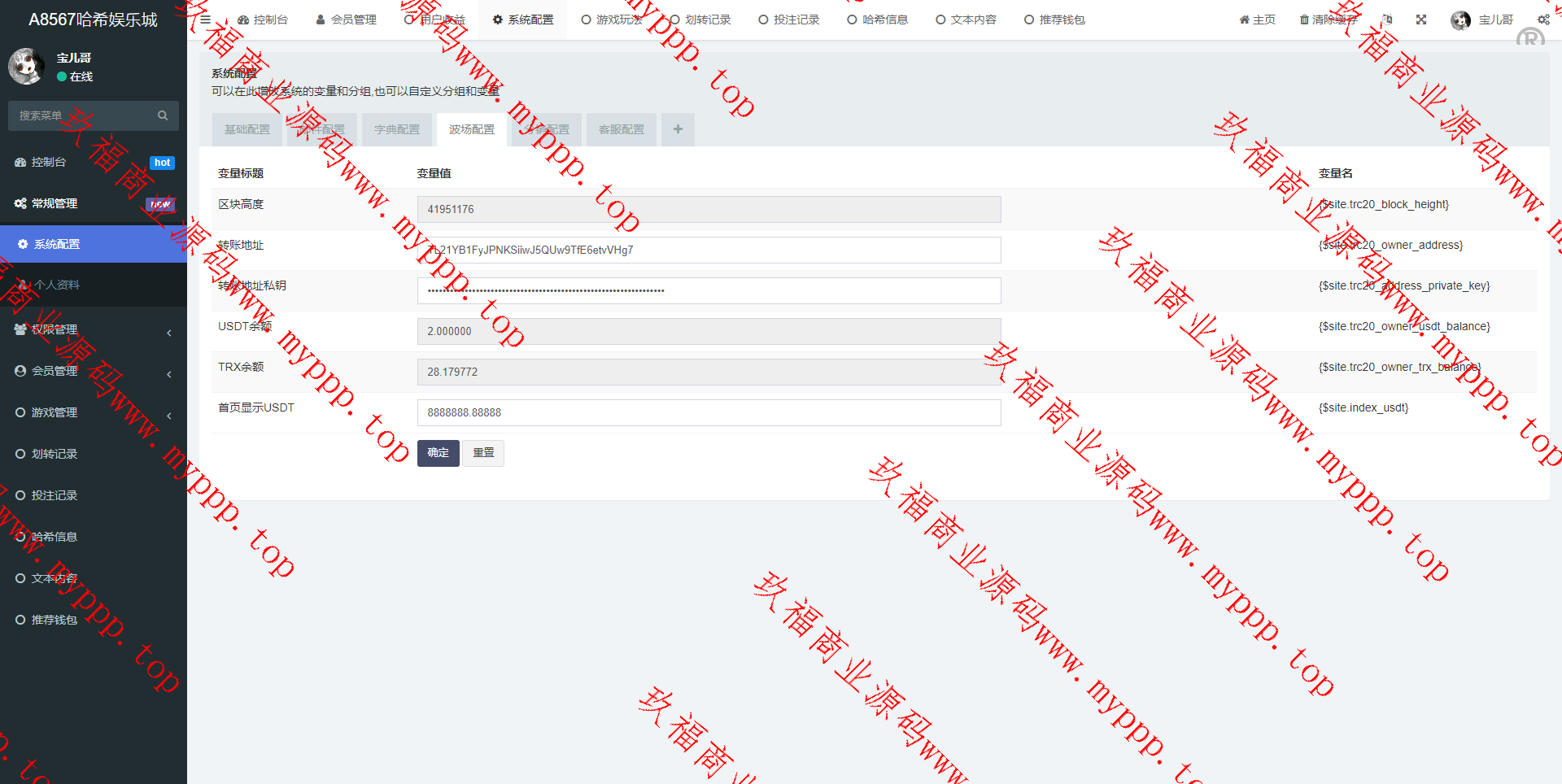
Task: Open 哈希信息 in the sidebar
Action: point(54,537)
